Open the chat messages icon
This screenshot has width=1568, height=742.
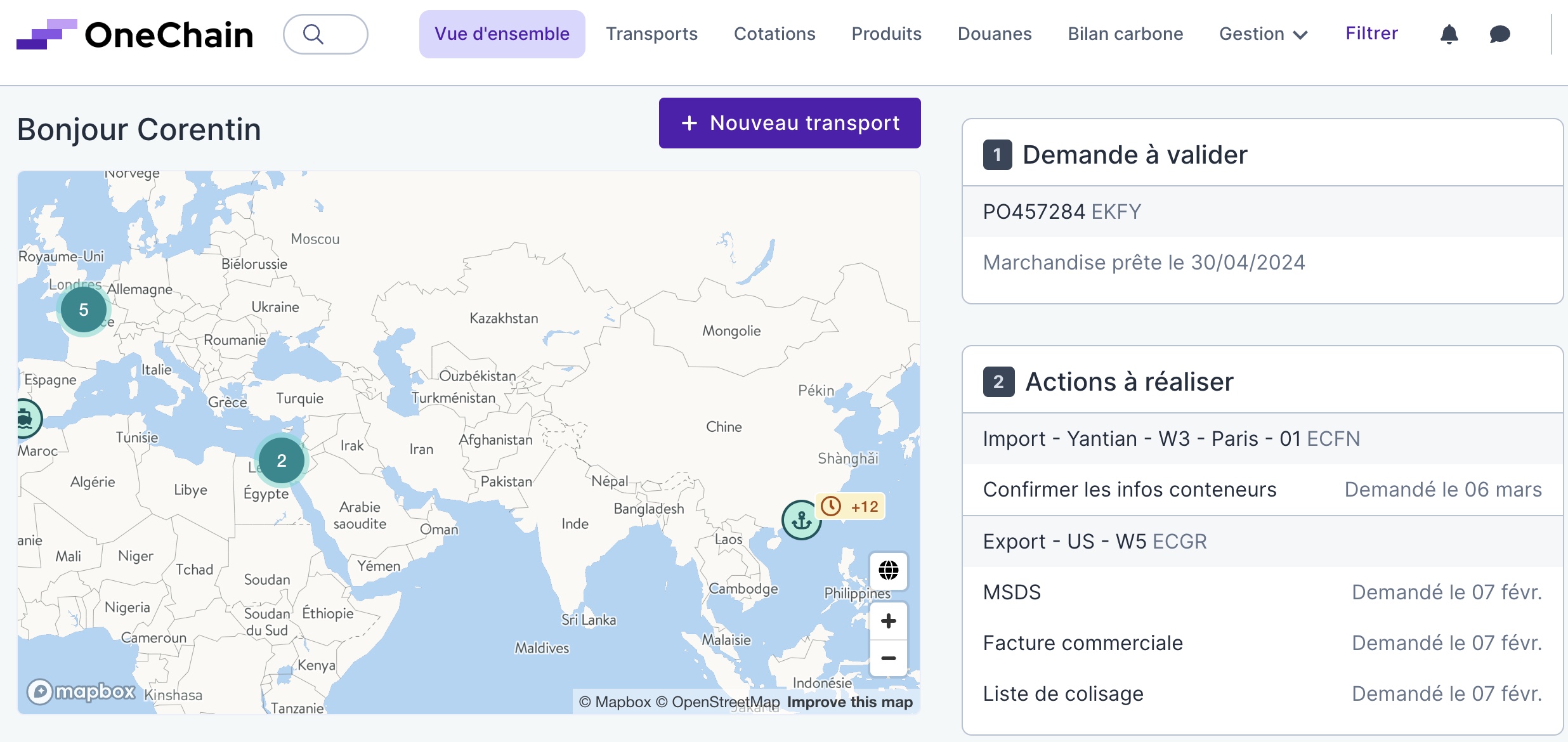1499,34
